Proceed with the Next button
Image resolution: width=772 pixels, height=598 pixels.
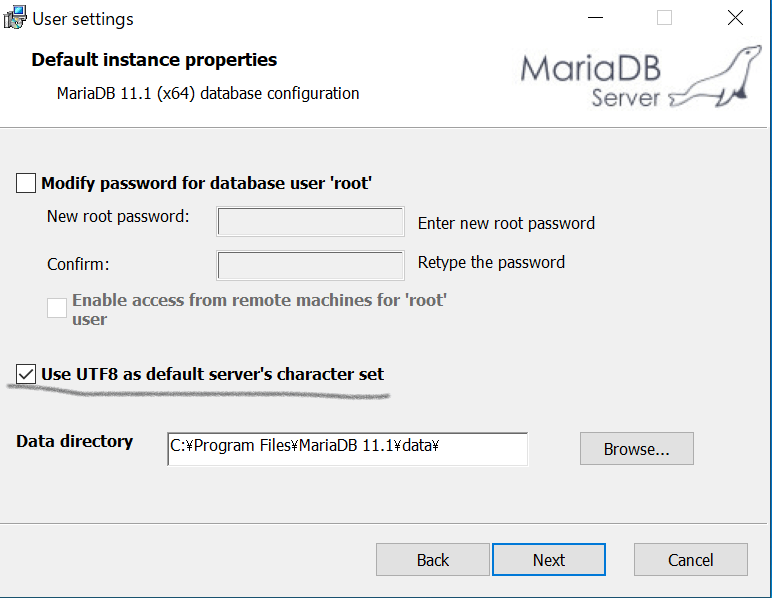548,560
